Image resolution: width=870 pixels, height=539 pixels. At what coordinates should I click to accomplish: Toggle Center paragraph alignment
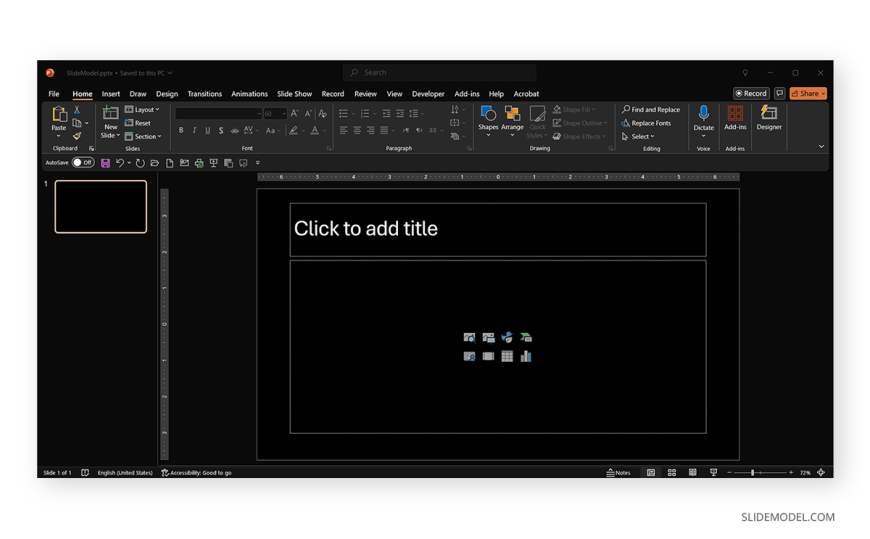[357, 130]
